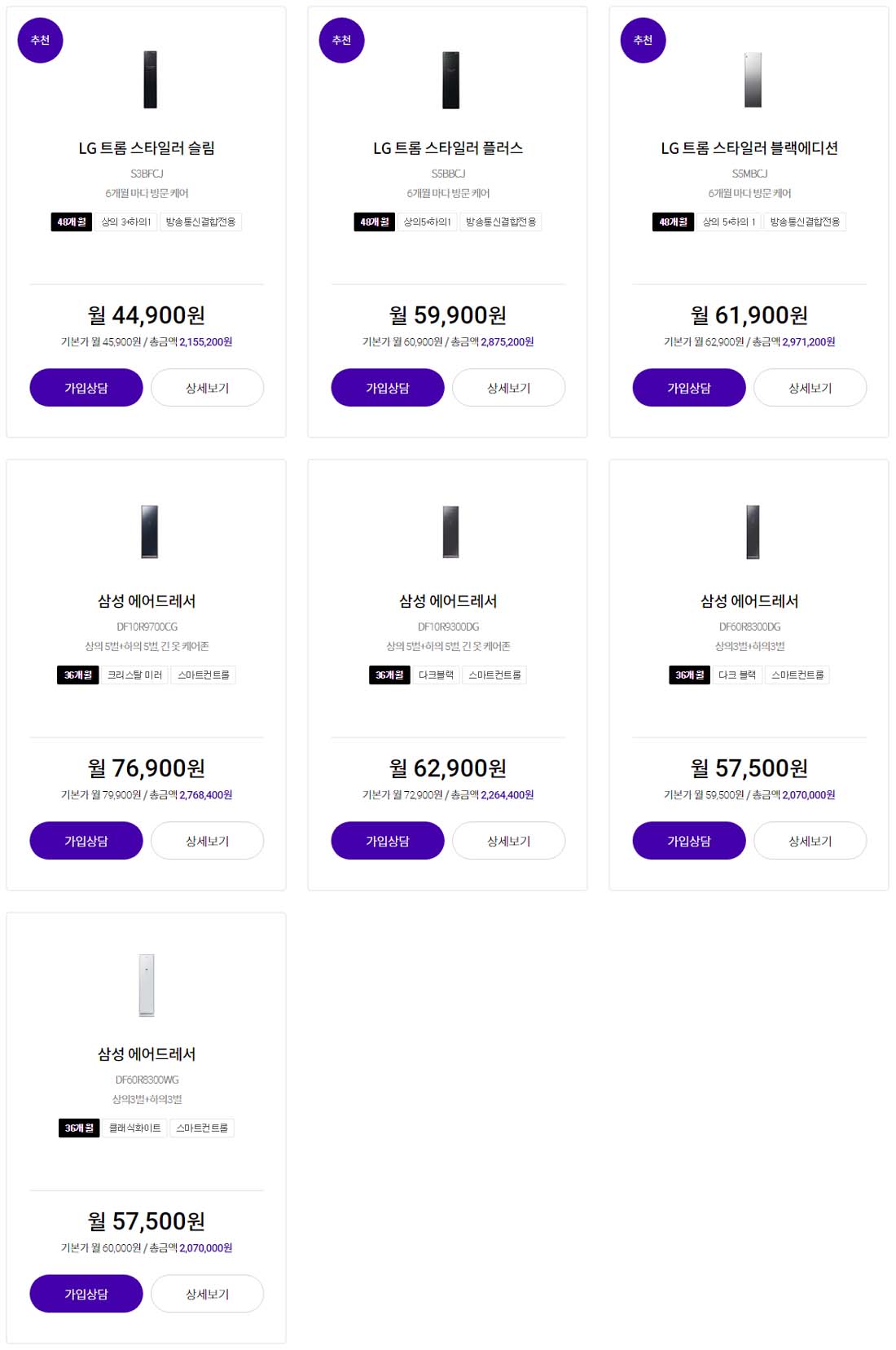Click the LG 트롬 스타일러 블랙에디션 product image
The height and width of the screenshot is (1350, 896).
click(x=753, y=80)
